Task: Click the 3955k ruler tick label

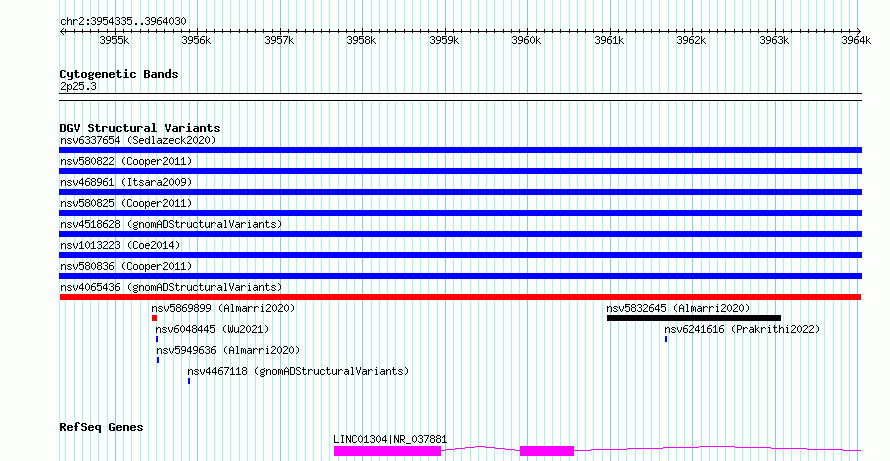Action: (114, 40)
